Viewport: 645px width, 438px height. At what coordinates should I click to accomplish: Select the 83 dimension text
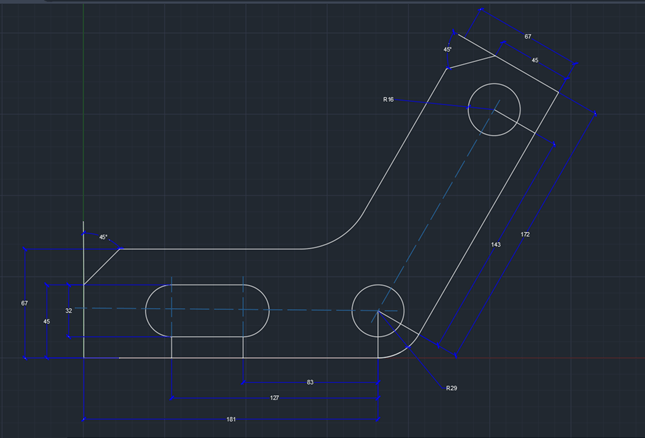pyautogui.click(x=310, y=382)
